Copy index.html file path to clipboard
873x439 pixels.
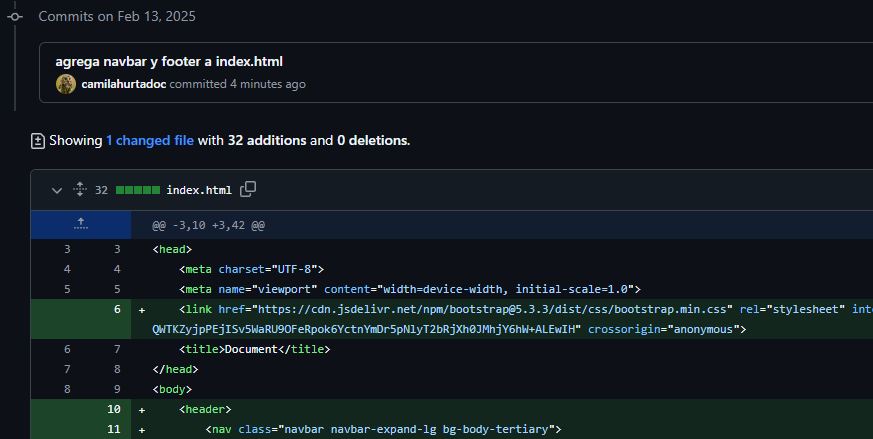point(248,189)
